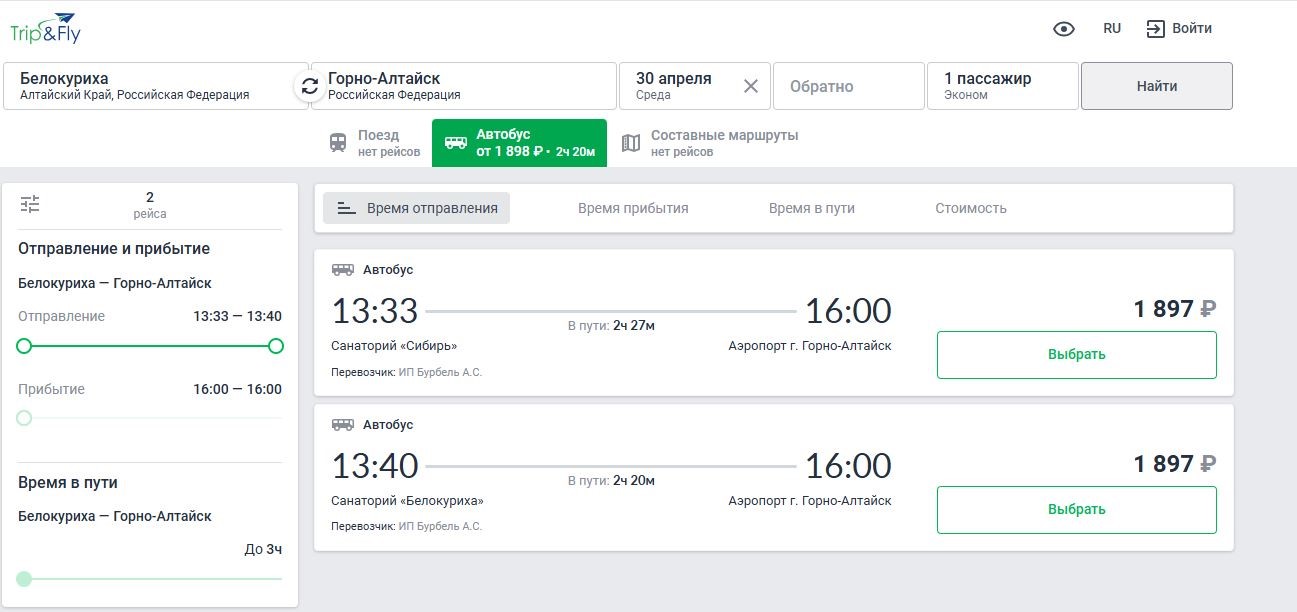The width and height of the screenshot is (1297, 612).
Task: Click the bus icon on second trip
Action: tap(343, 425)
